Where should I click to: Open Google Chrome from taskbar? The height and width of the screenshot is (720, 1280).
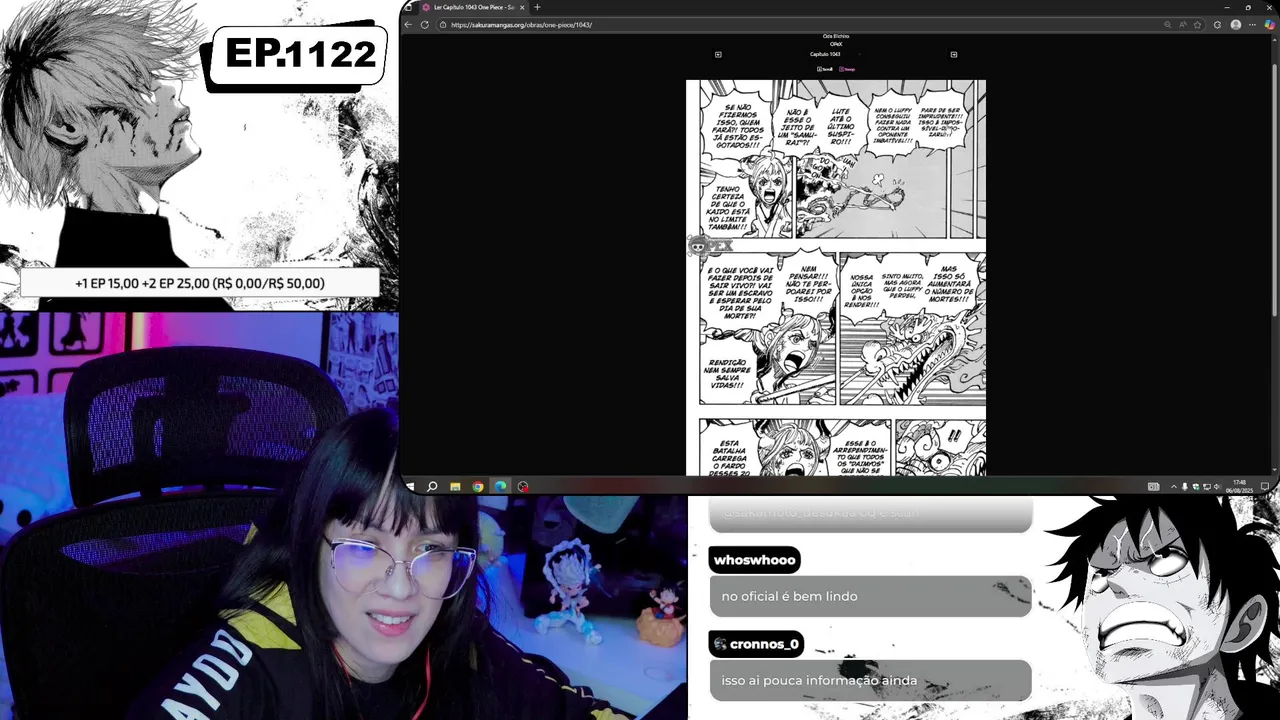[x=478, y=486]
